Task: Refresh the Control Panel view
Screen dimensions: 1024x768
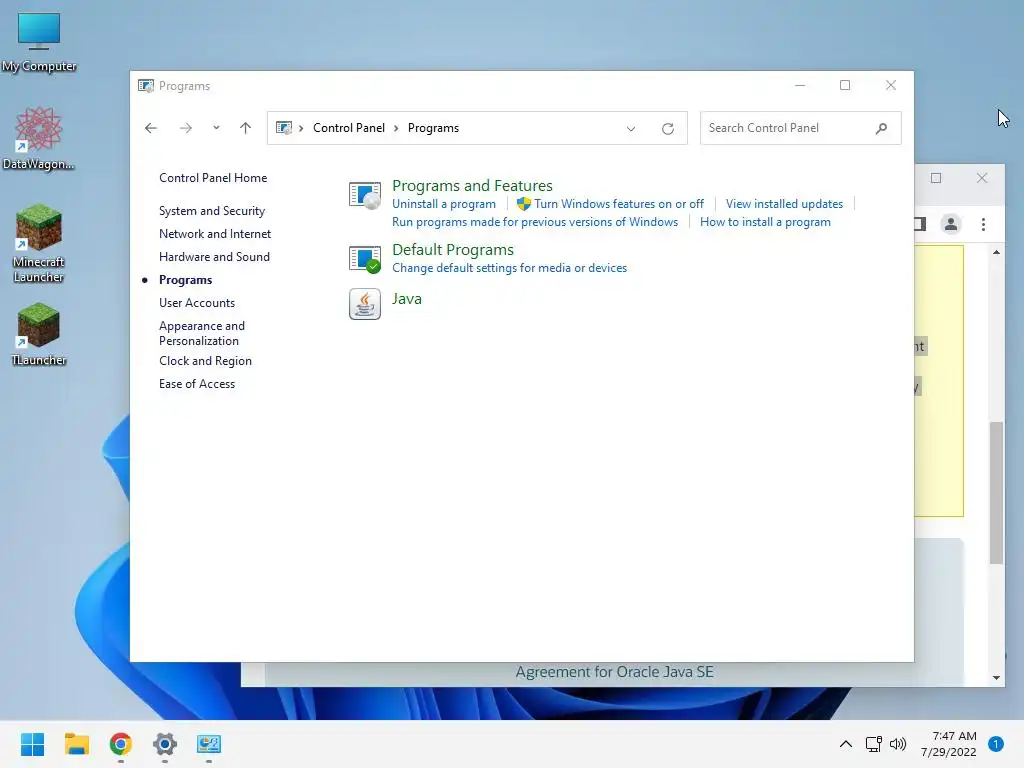Action: click(x=667, y=129)
